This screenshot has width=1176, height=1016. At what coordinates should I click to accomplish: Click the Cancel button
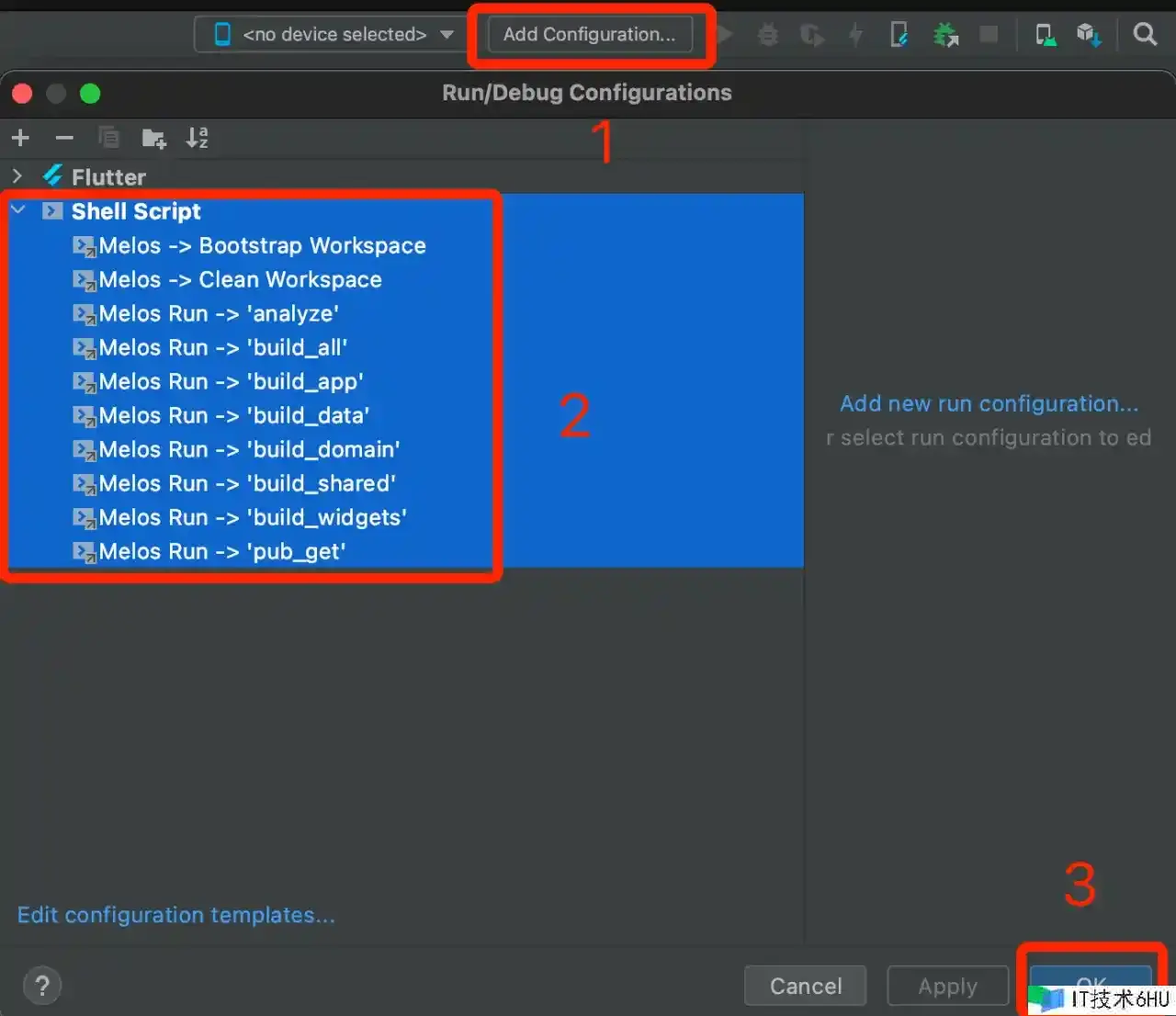(805, 986)
